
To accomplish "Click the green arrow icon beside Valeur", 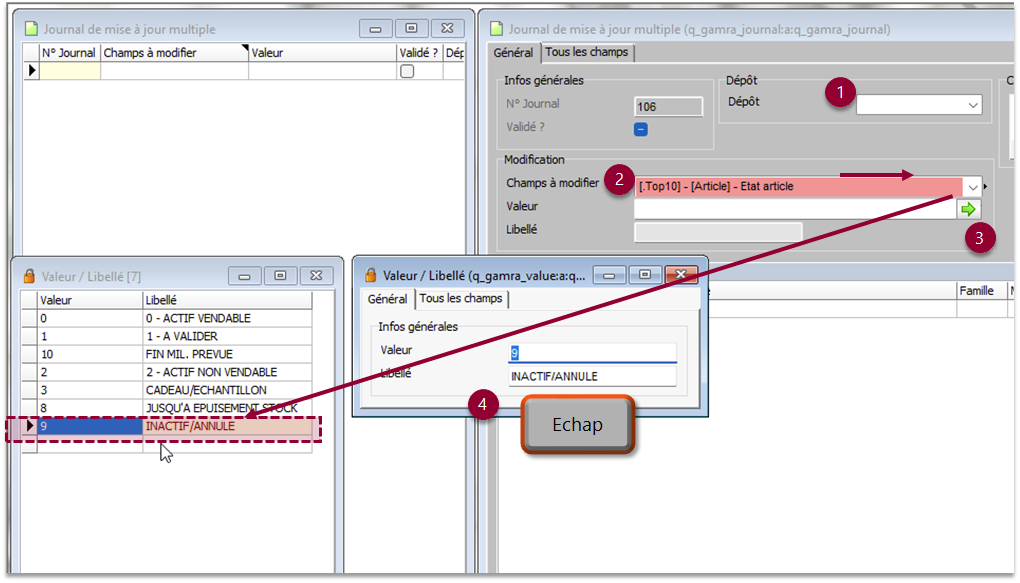I will pyautogui.click(x=968, y=209).
